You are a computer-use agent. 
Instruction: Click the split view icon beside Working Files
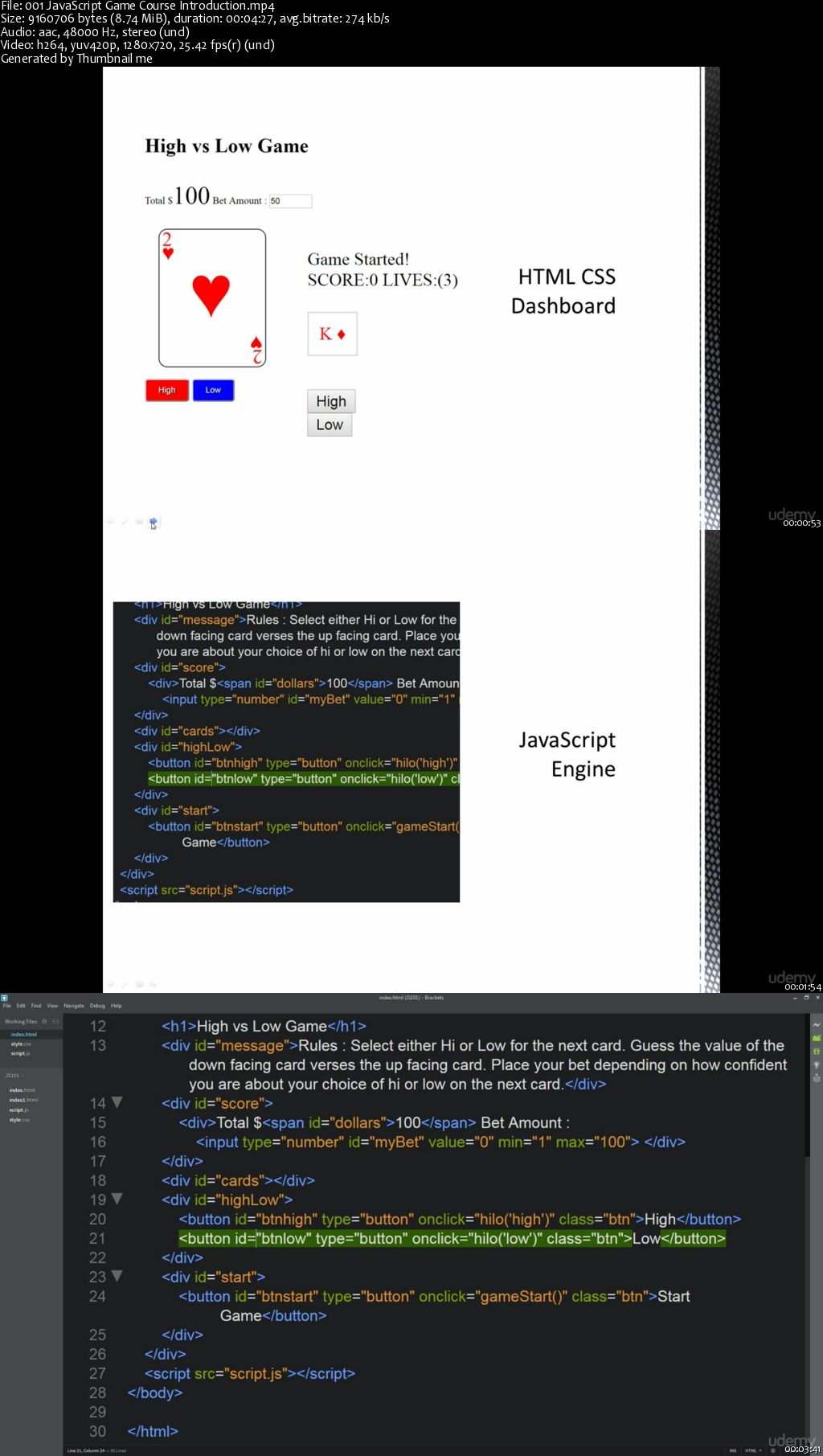[x=55, y=1021]
